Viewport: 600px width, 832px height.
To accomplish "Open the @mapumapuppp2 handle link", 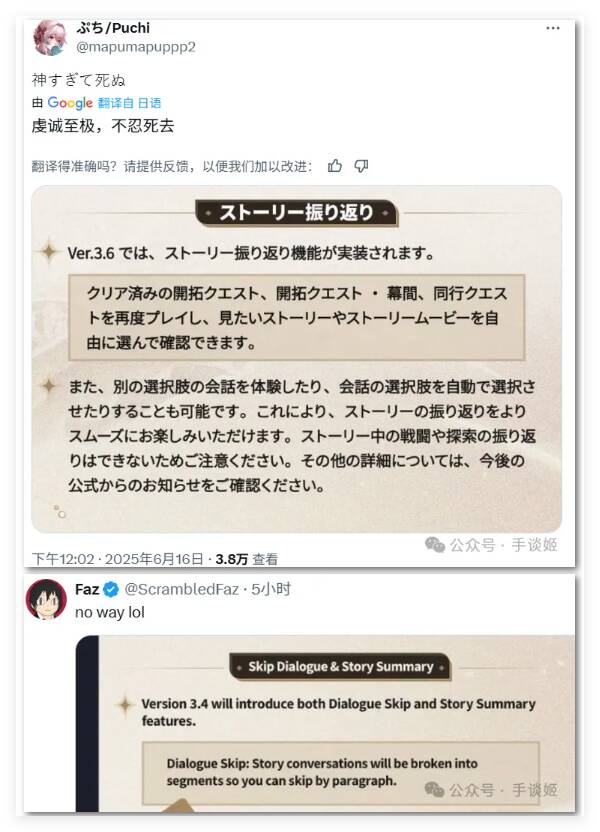I will click(136, 47).
